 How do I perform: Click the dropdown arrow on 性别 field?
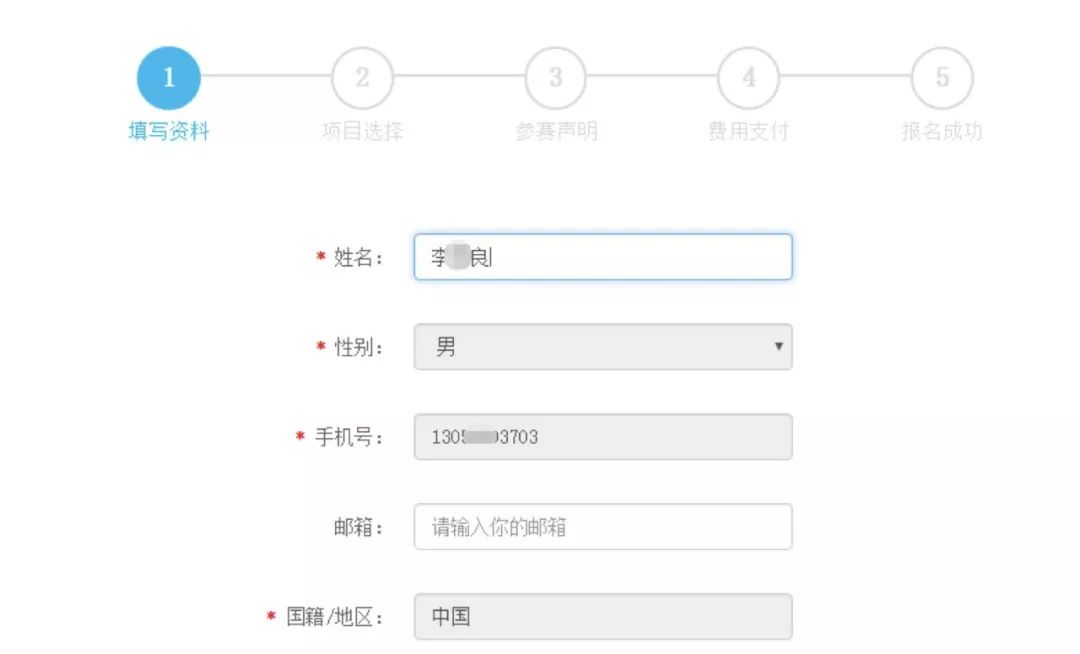pyautogui.click(x=778, y=347)
